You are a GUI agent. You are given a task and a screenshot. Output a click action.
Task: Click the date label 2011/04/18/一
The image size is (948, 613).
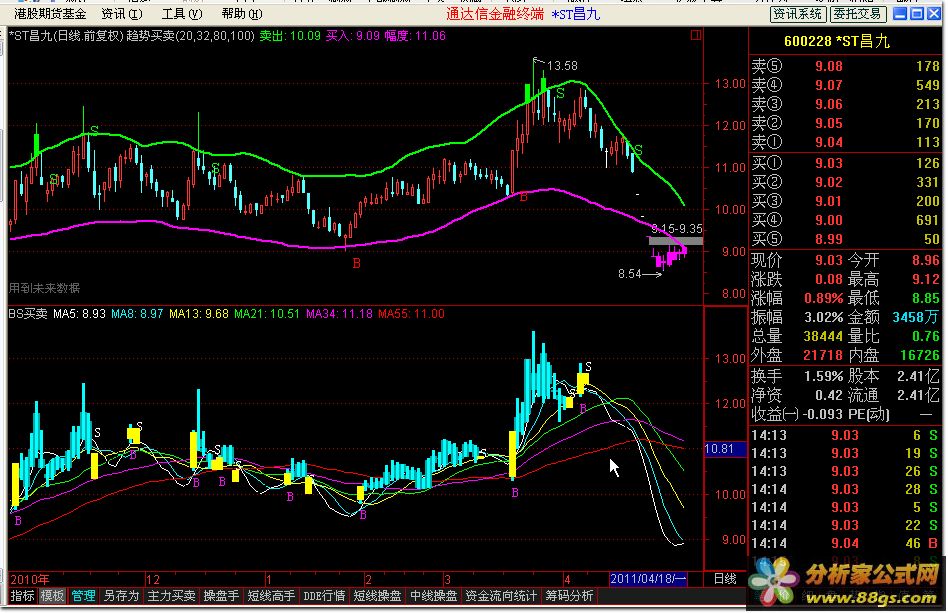pyautogui.click(x=648, y=579)
